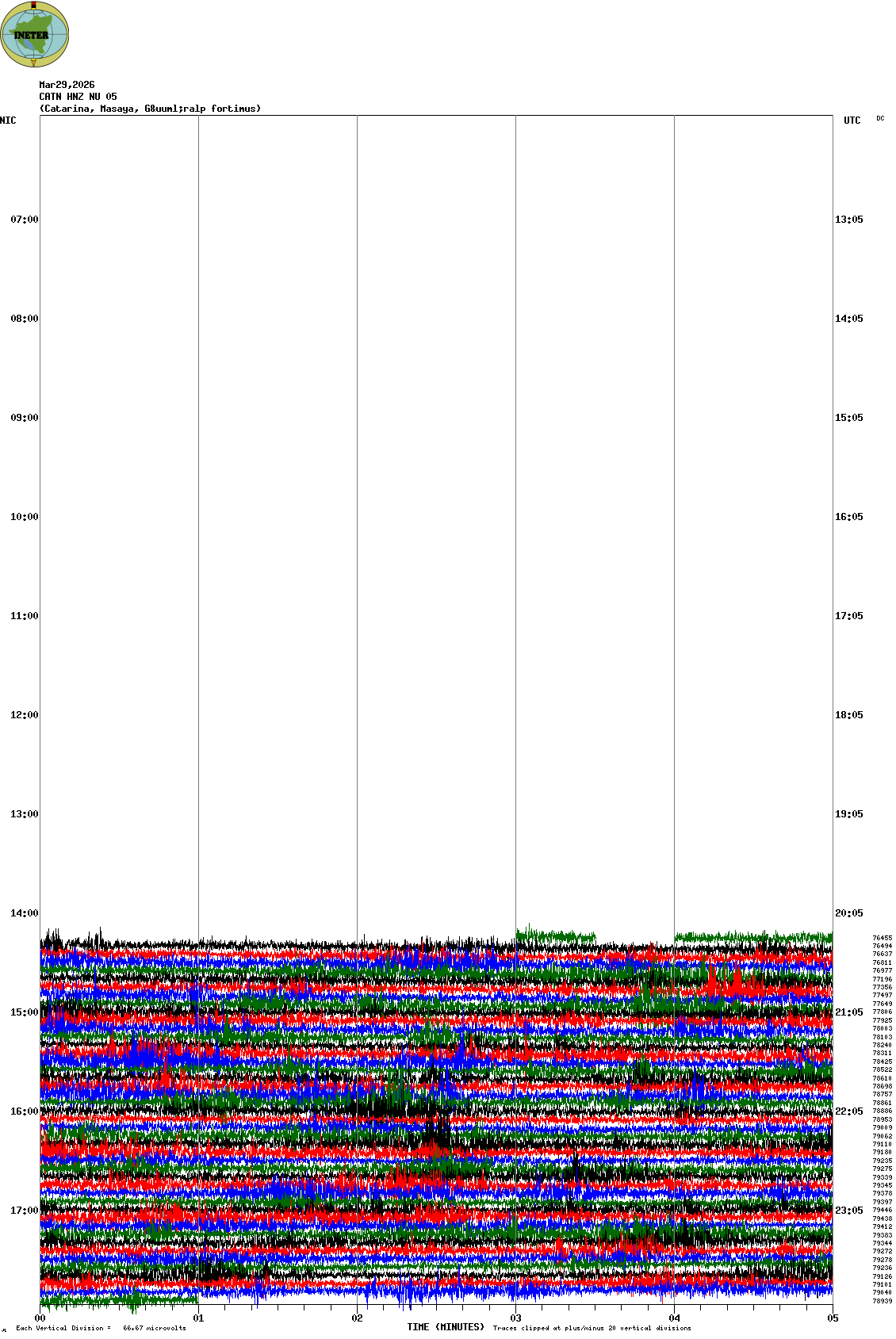Click the UTC time header
Viewport: 896px width, 1339px height.
point(852,121)
